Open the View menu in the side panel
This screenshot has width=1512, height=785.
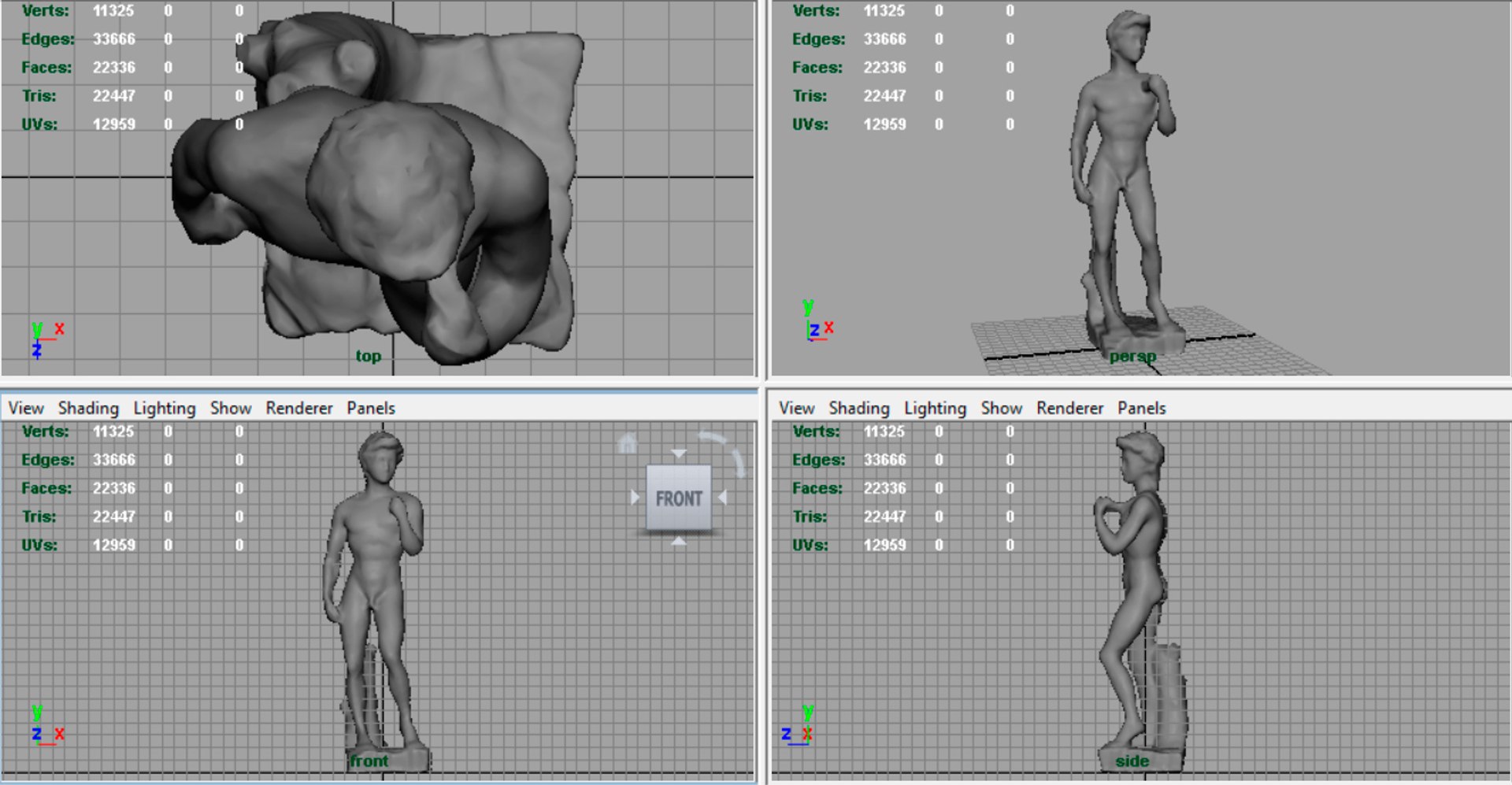tap(797, 408)
